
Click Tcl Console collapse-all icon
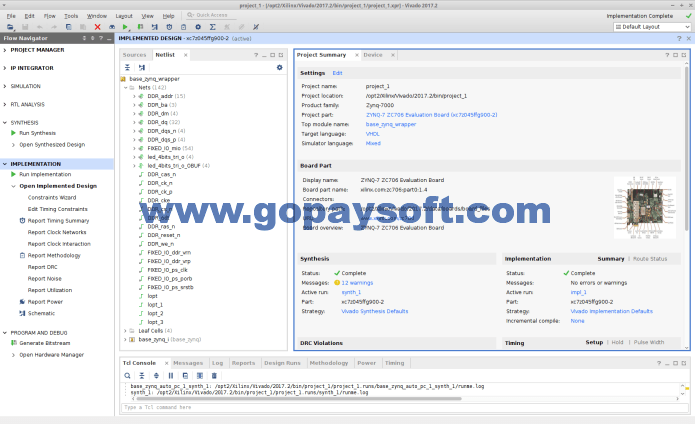click(x=142, y=375)
